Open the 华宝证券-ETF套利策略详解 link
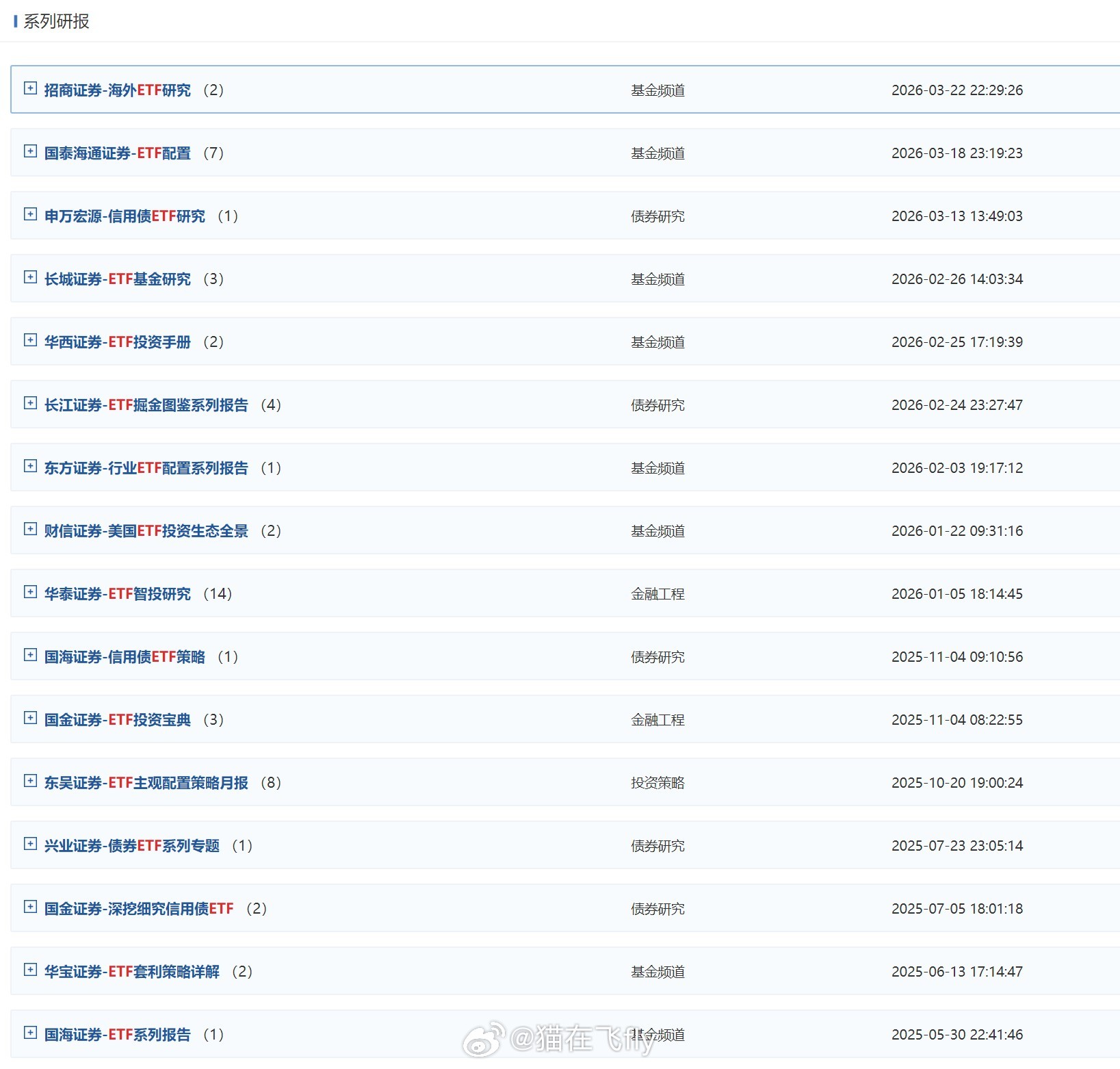The width and height of the screenshot is (1120, 1069). (132, 972)
